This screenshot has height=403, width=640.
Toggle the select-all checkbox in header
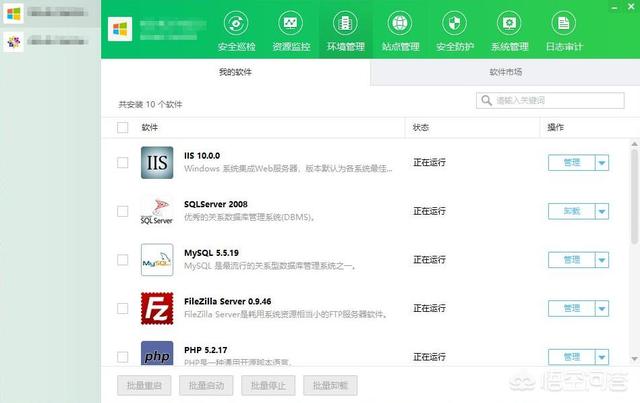tap(122, 127)
